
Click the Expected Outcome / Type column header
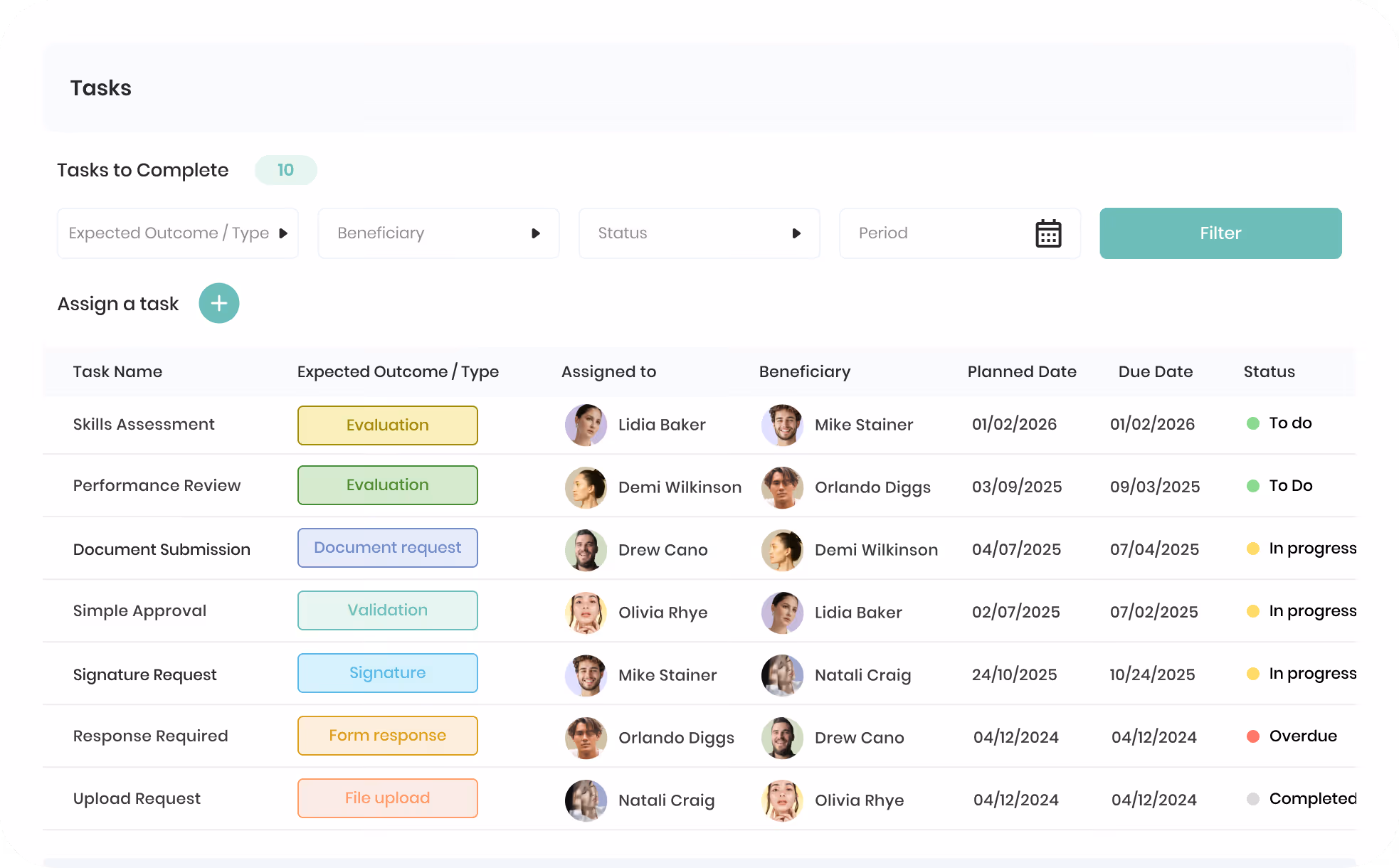(x=398, y=372)
